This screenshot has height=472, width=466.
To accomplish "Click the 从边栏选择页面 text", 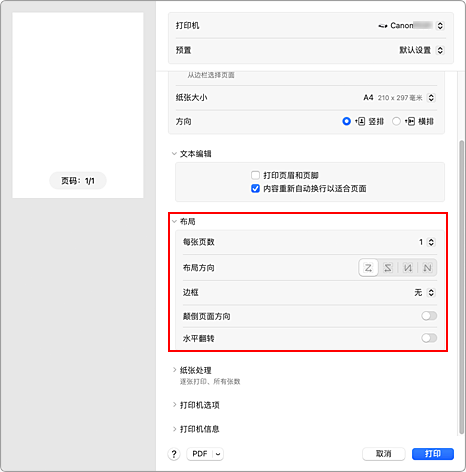I will tap(211, 75).
